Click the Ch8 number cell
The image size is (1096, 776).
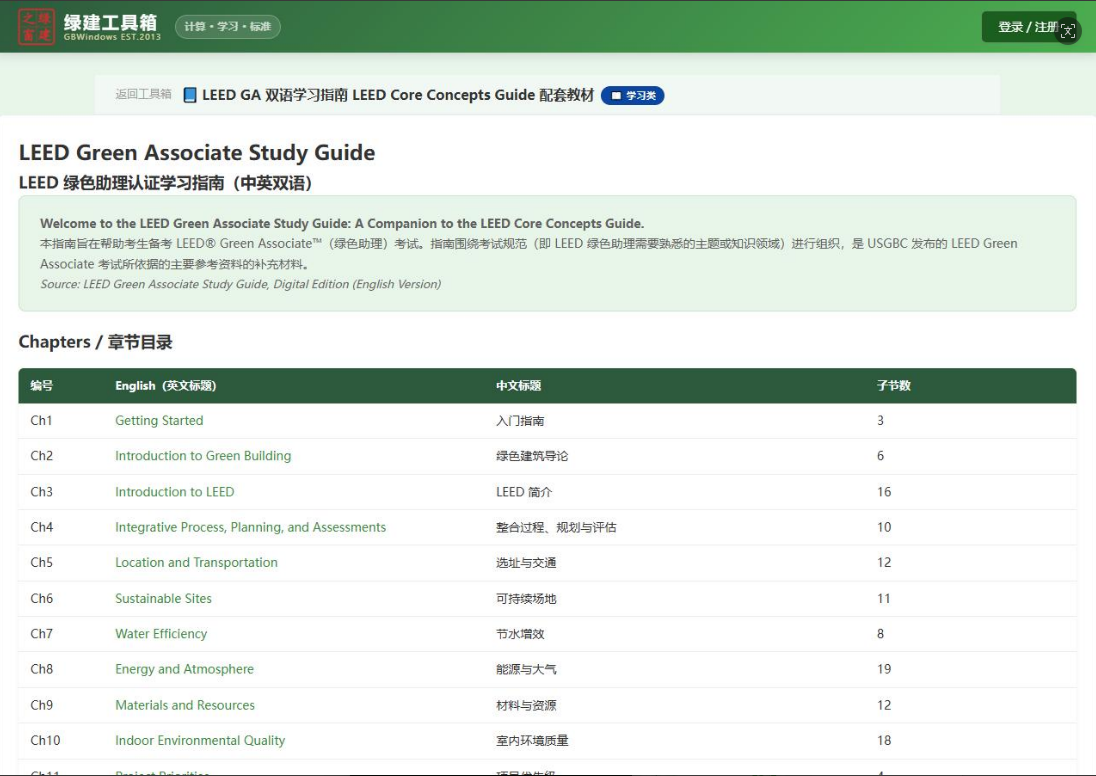coord(42,670)
